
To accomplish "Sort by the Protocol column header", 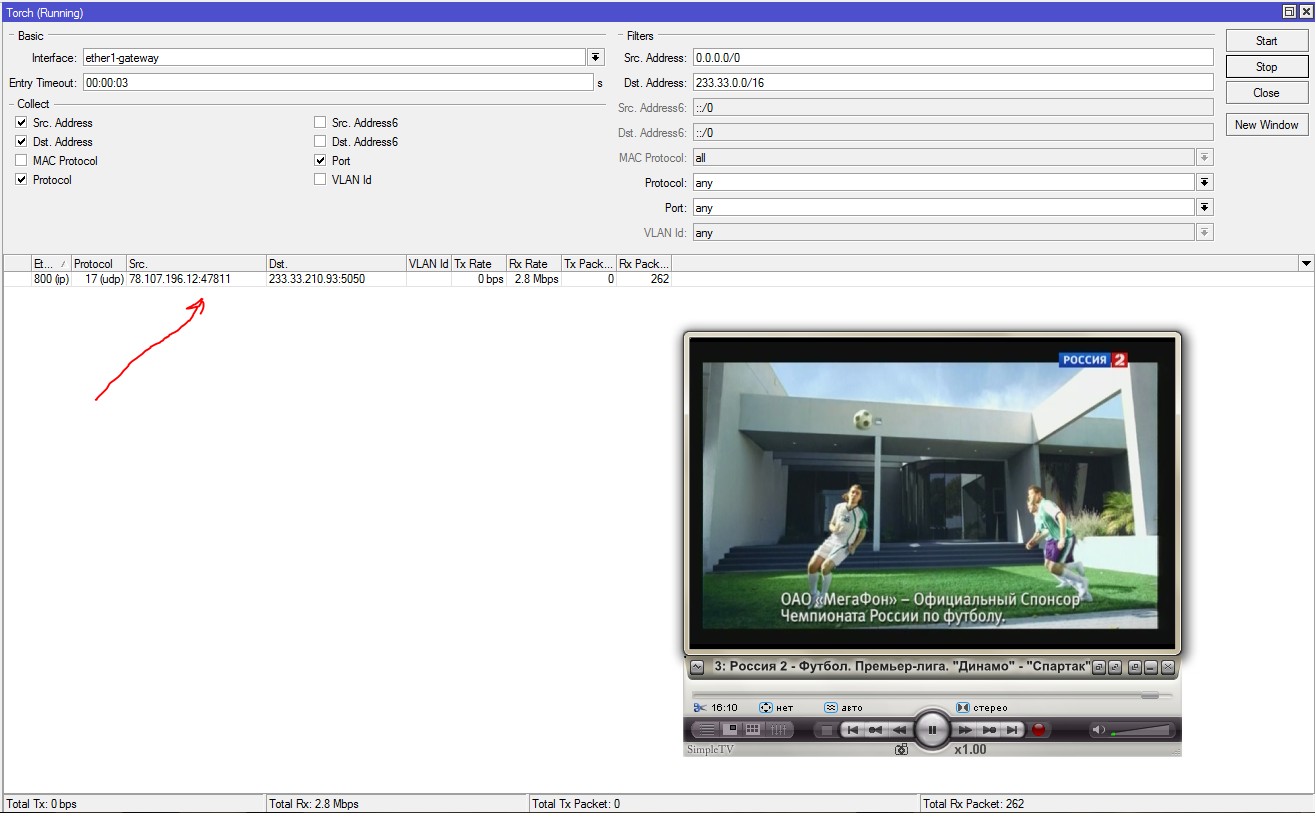I will (98, 264).
